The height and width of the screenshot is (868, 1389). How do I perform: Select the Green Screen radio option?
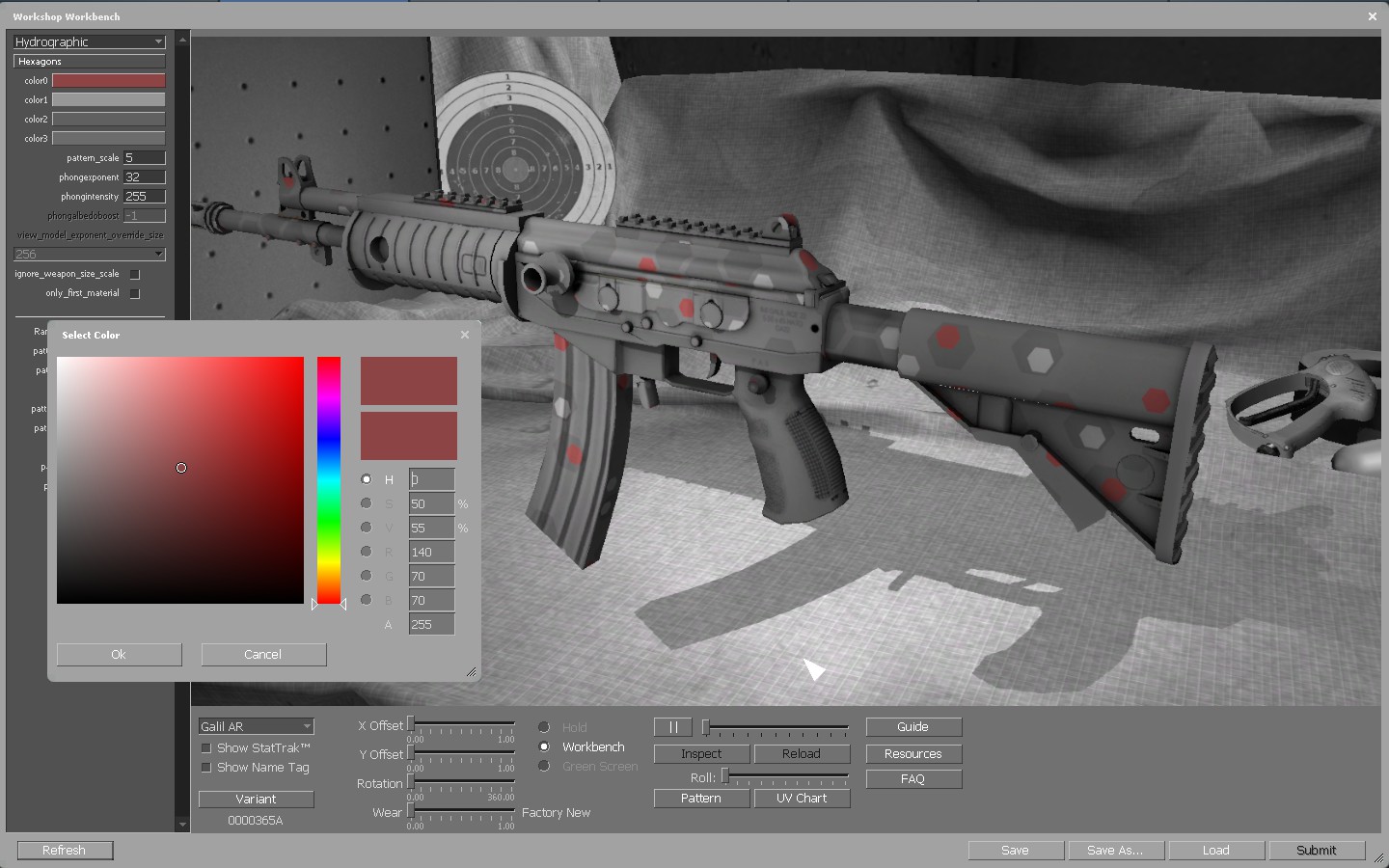click(544, 766)
